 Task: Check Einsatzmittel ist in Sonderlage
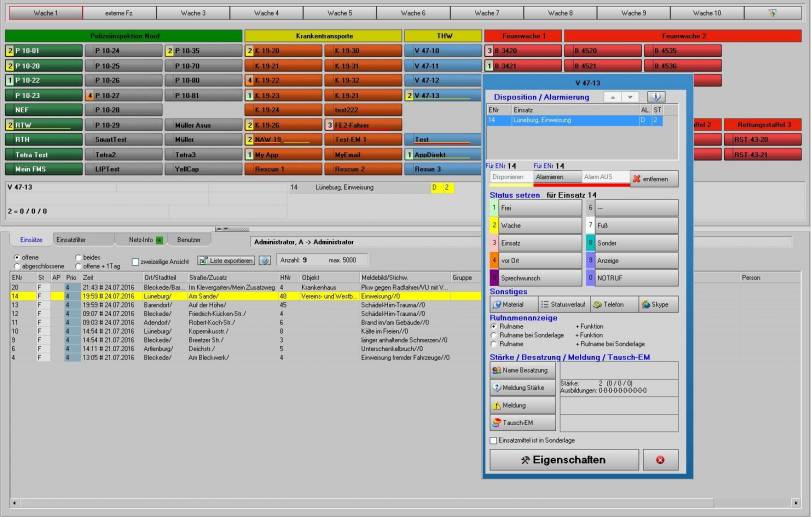point(493,440)
